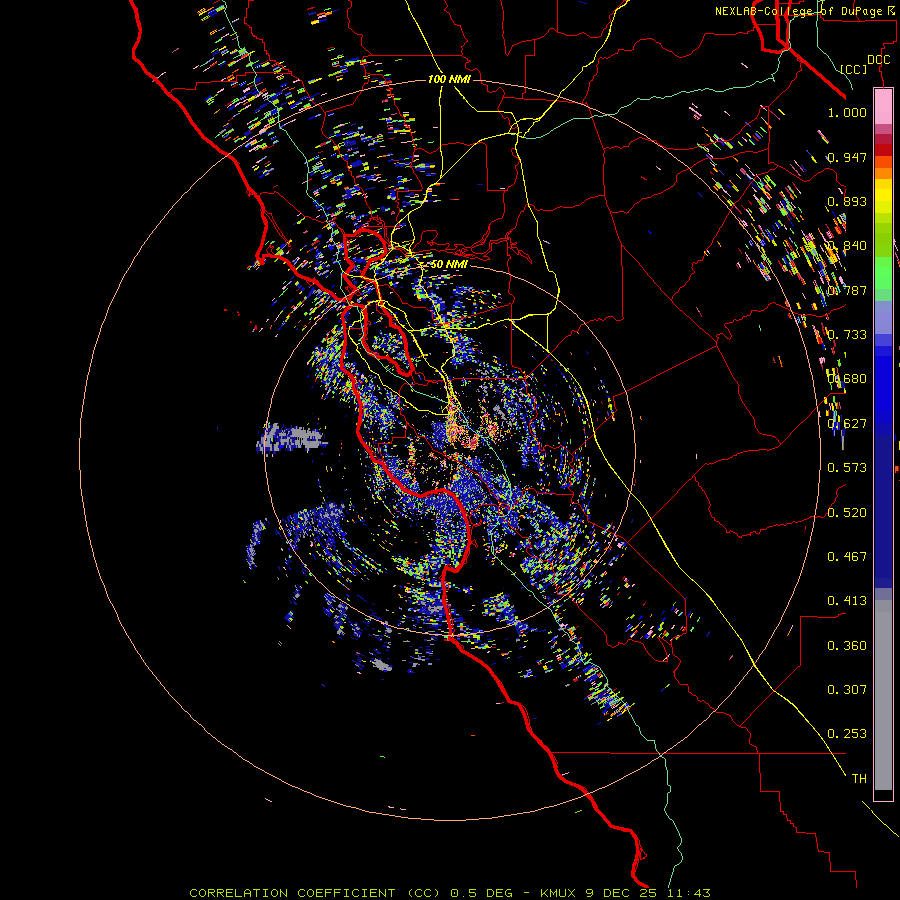The width and height of the screenshot is (900, 900).
Task: Click the DCC label above the color bar
Action: click(x=878, y=60)
